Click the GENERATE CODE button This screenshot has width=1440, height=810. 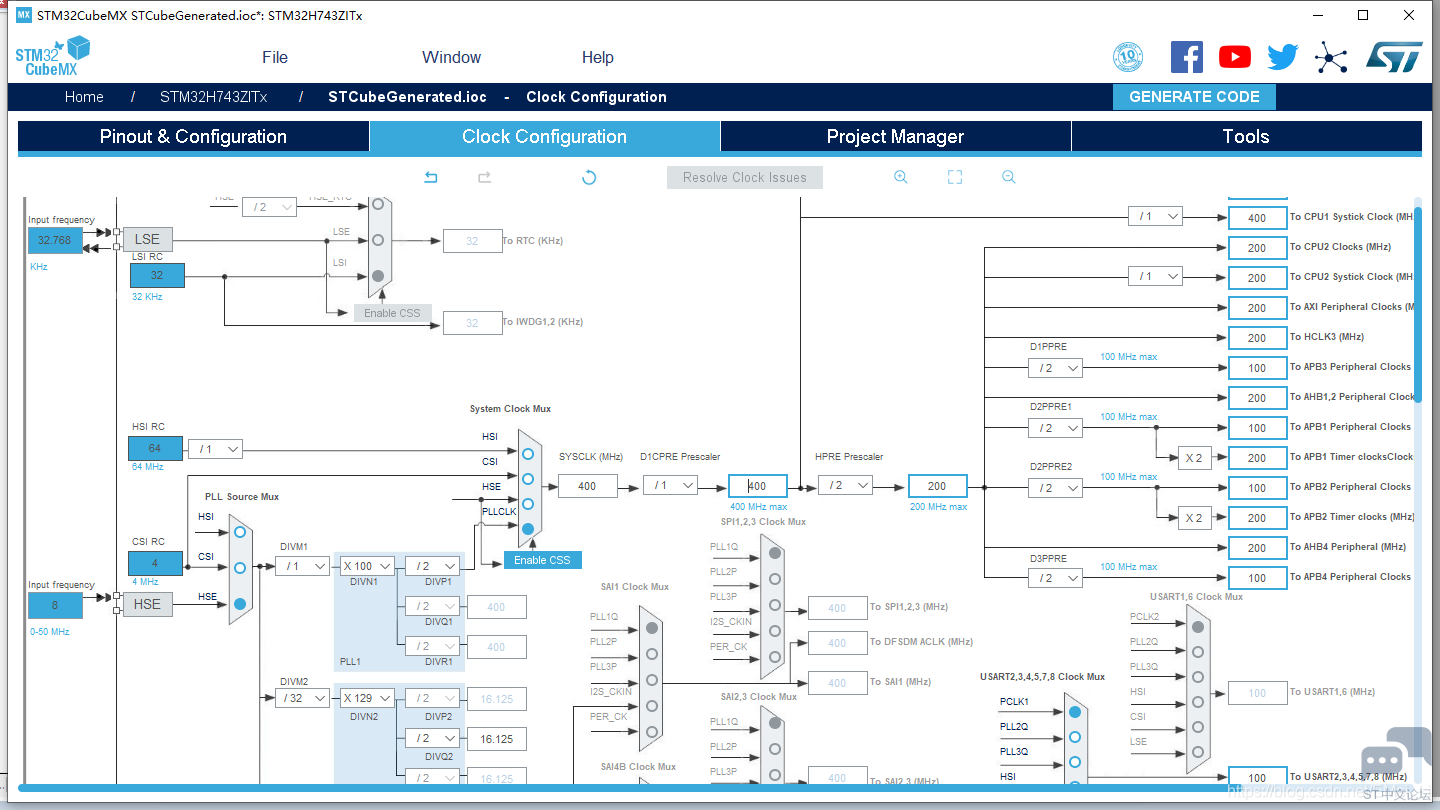pos(1194,97)
